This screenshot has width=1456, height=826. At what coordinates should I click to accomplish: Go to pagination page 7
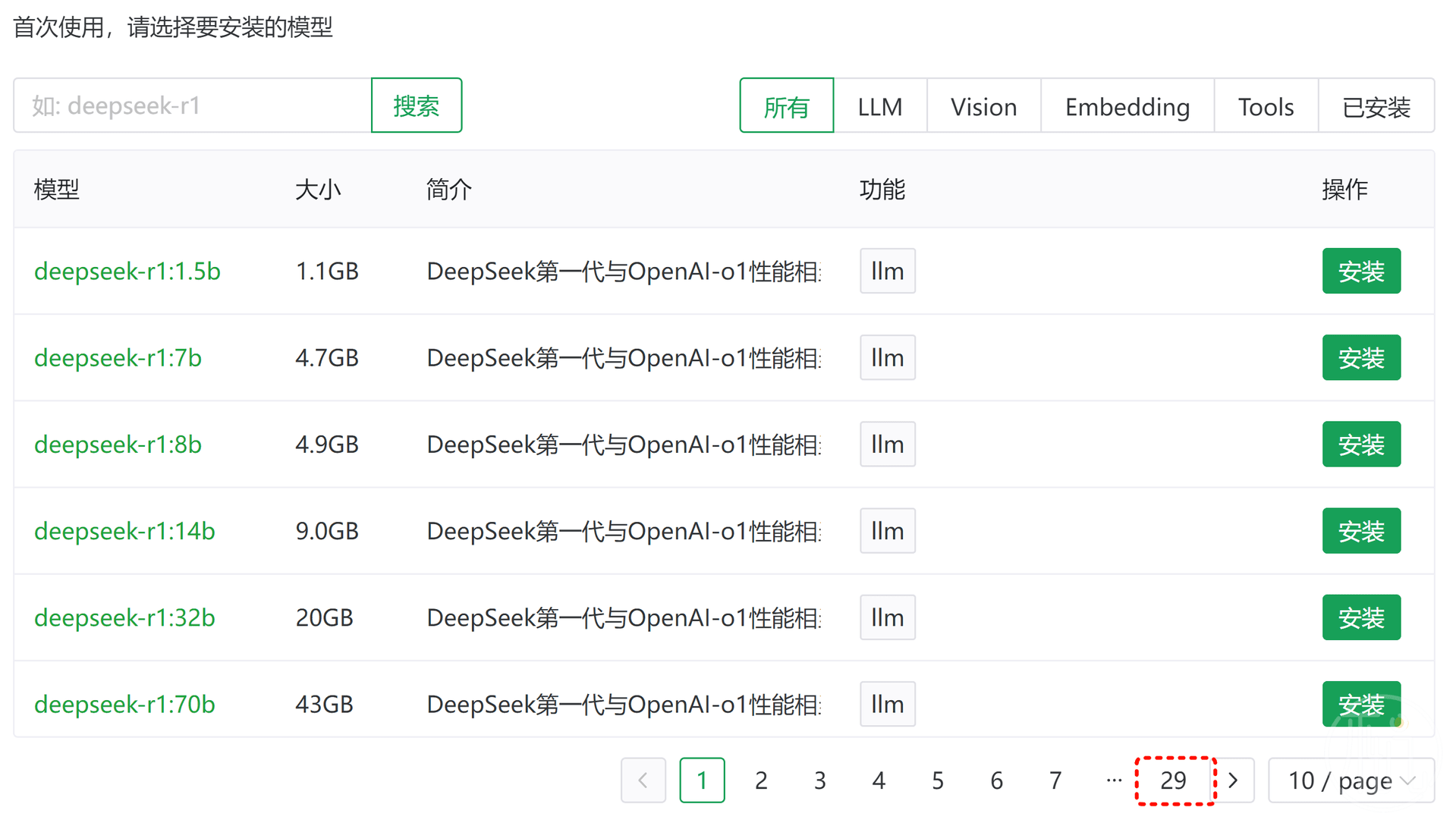tap(1055, 780)
